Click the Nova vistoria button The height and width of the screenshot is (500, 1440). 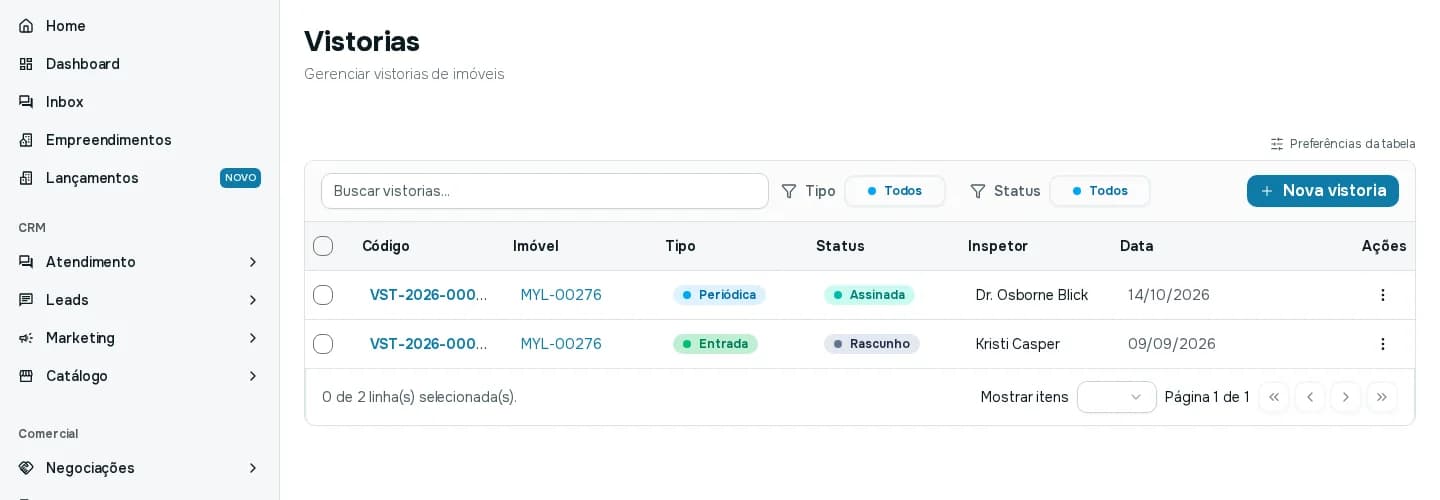click(1323, 191)
